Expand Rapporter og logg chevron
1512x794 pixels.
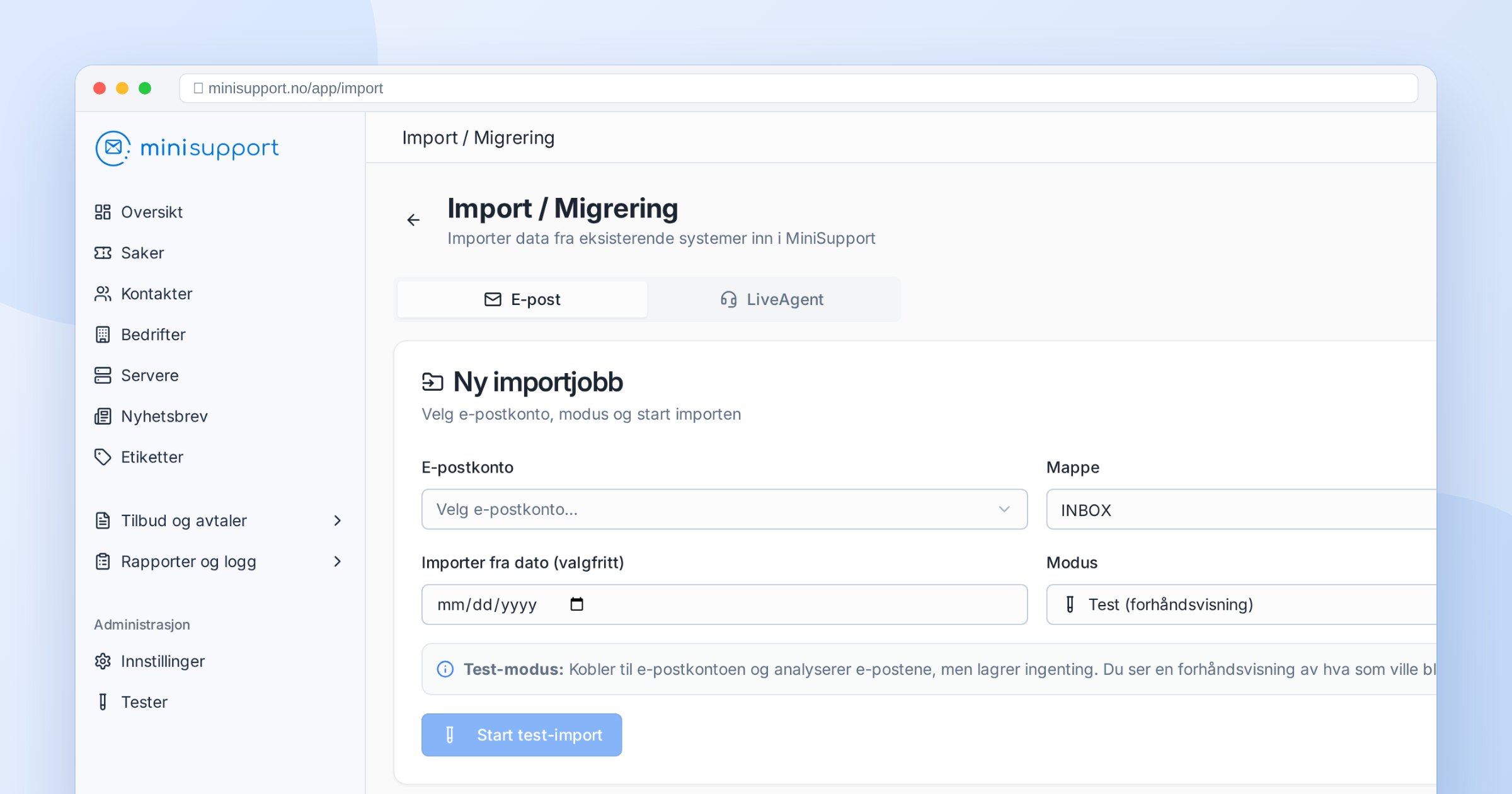[338, 561]
